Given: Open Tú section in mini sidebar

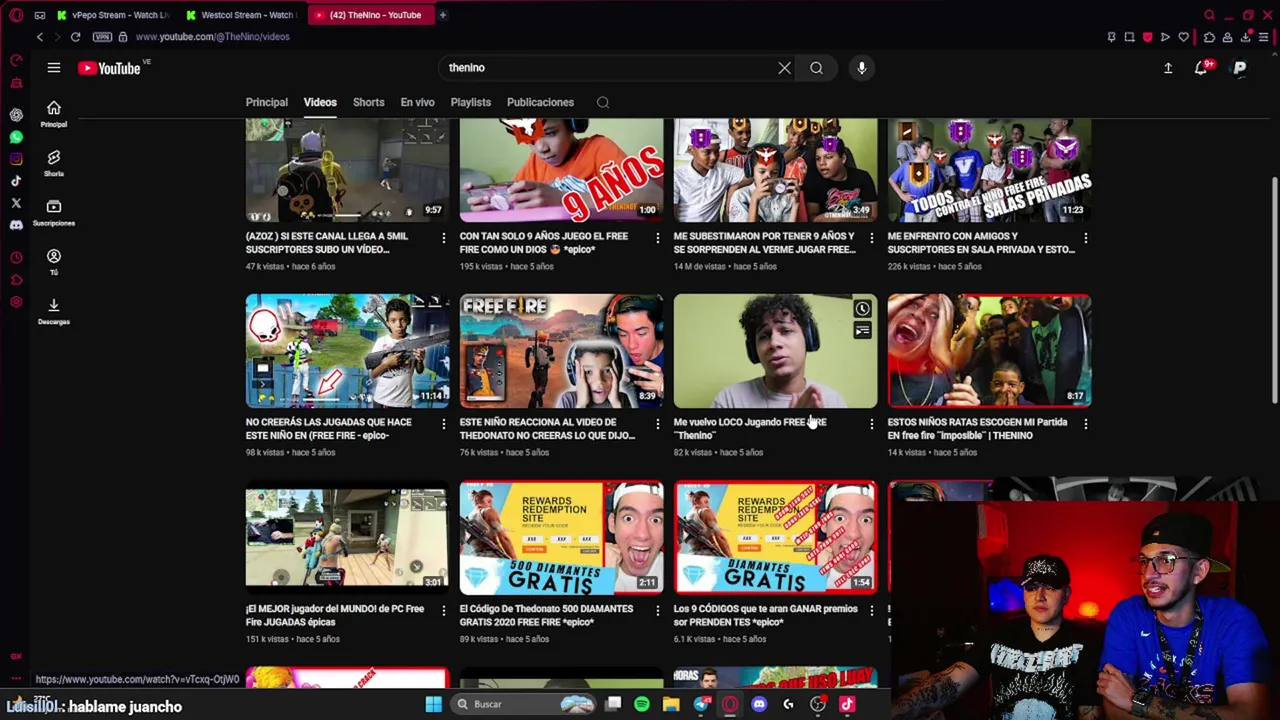Looking at the screenshot, I should [x=54, y=261].
